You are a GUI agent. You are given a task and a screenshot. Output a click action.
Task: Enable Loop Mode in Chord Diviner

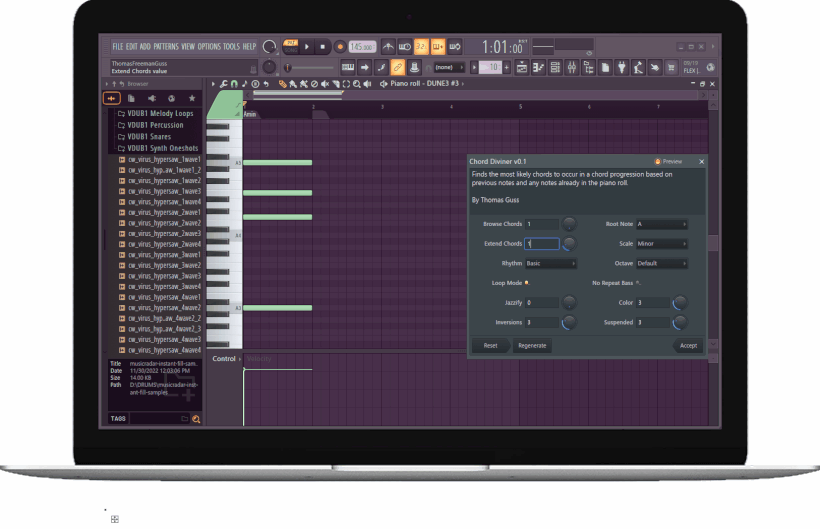click(x=527, y=283)
